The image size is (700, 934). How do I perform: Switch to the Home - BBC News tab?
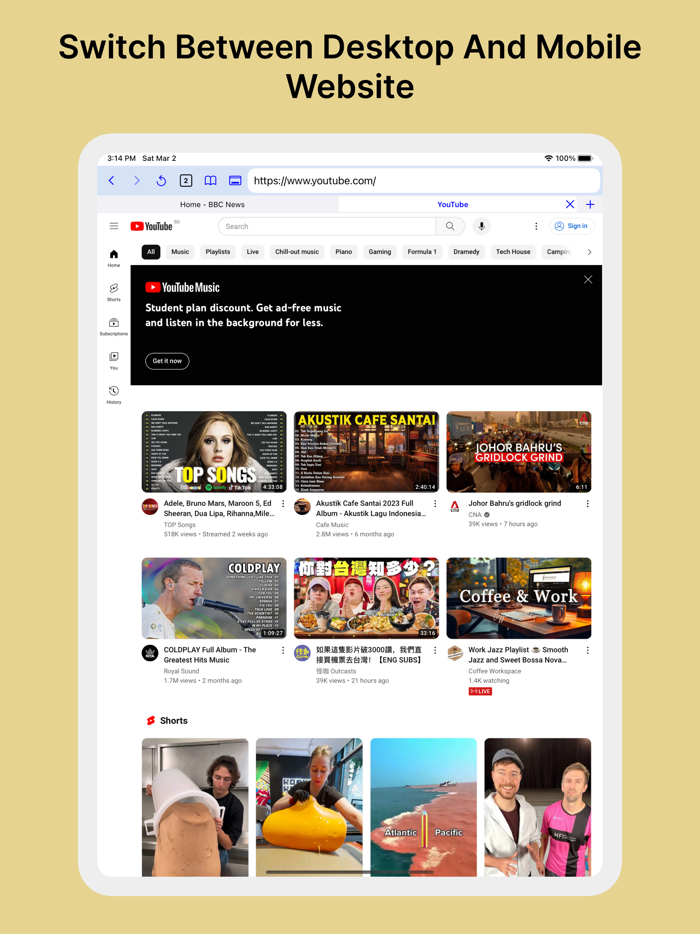[x=212, y=204]
